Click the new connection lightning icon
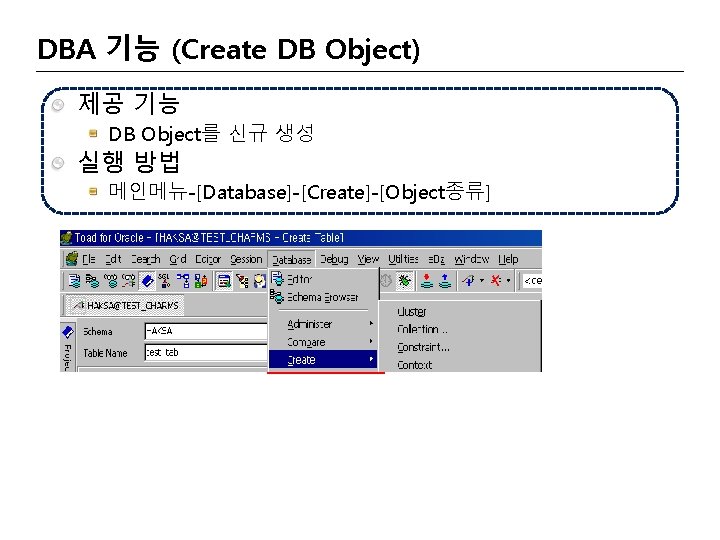The height and width of the screenshot is (540, 720). pos(468,280)
